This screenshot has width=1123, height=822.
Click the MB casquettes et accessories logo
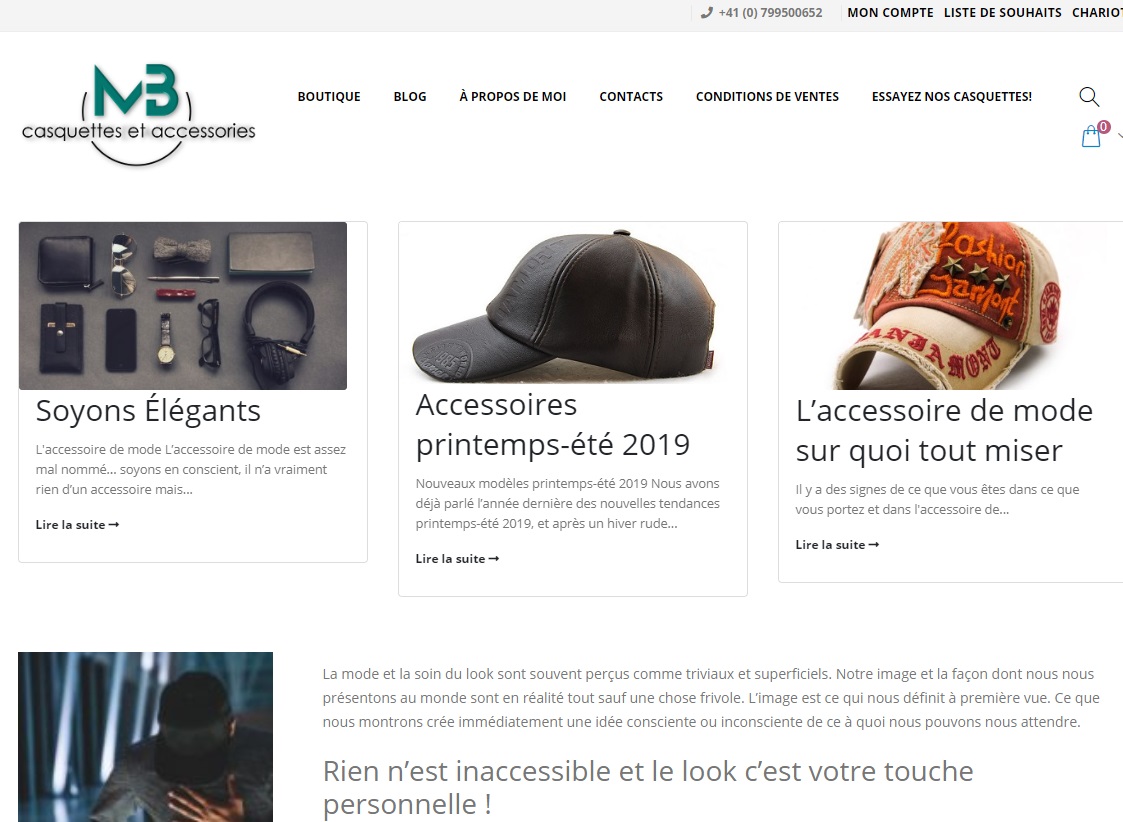click(138, 115)
